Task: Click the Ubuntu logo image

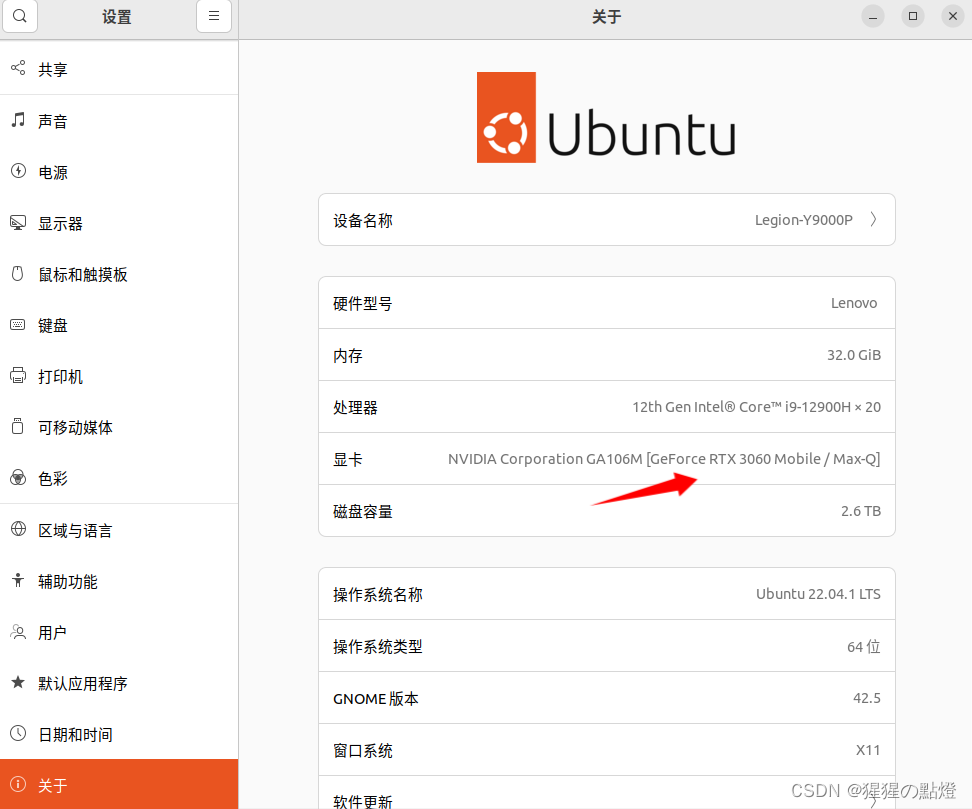Action: coord(606,118)
